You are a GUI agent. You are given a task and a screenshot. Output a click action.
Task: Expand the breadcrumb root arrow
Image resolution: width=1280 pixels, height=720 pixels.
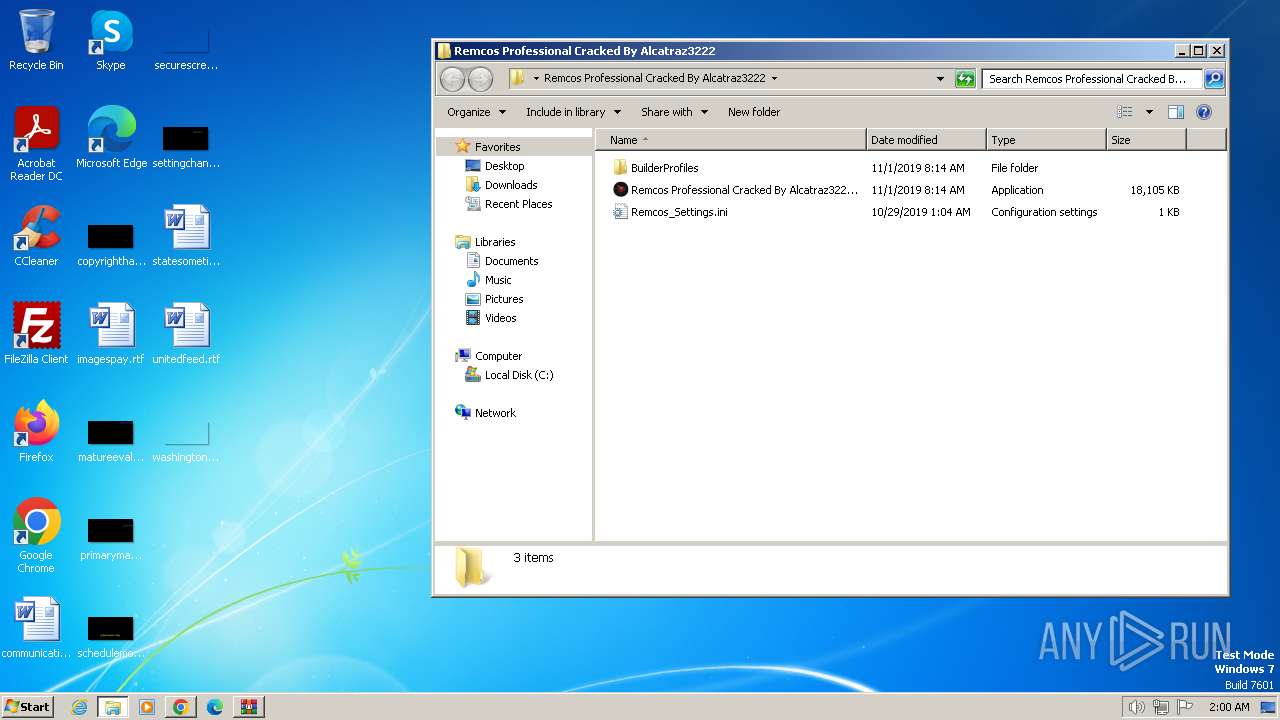[x=536, y=78]
